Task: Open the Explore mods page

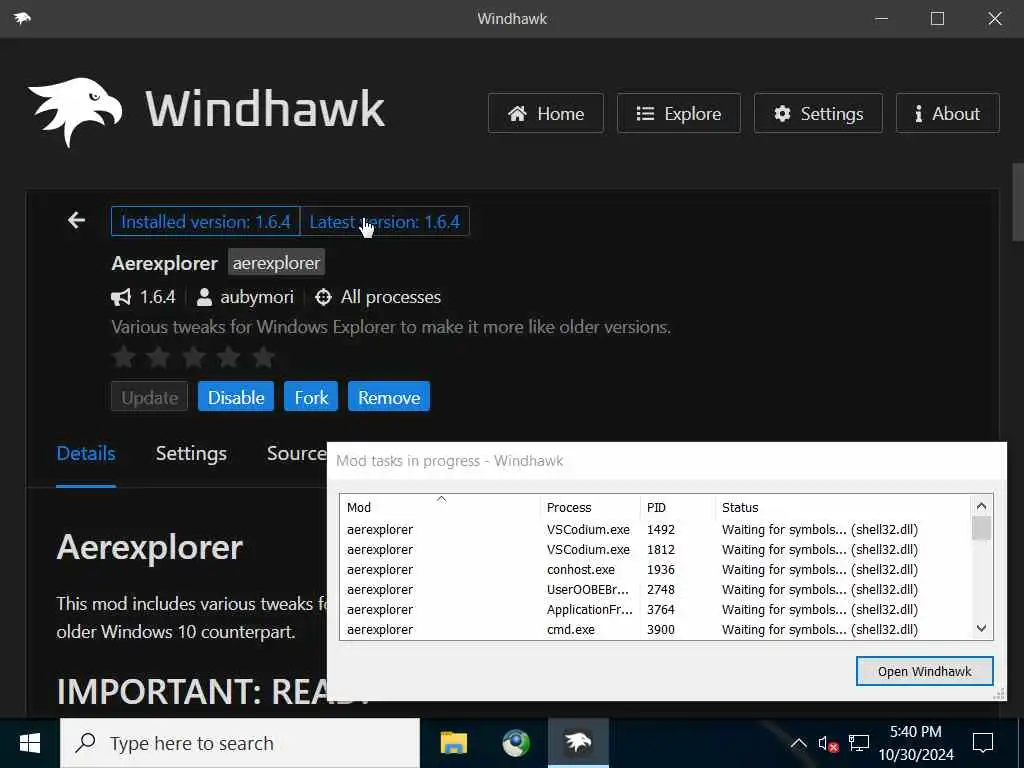Action: coord(679,114)
